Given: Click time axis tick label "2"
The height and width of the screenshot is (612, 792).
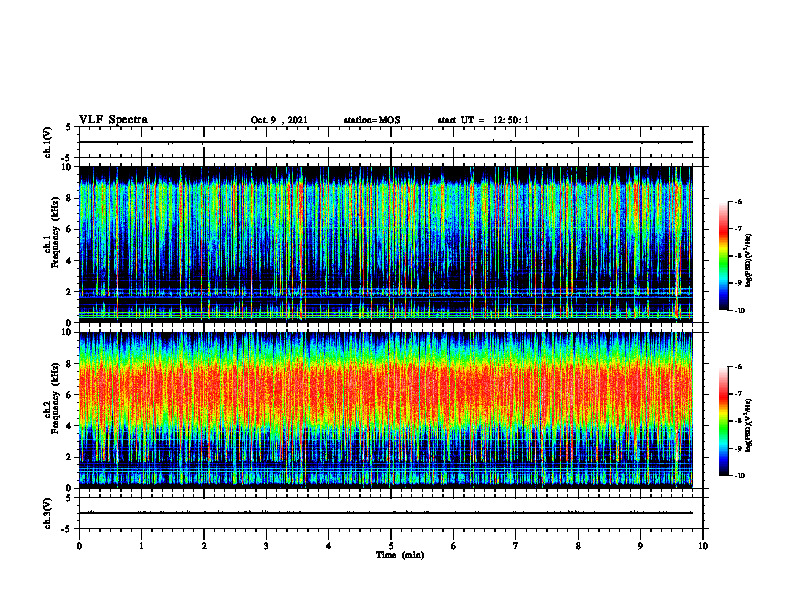Looking at the screenshot, I should pos(204,546).
